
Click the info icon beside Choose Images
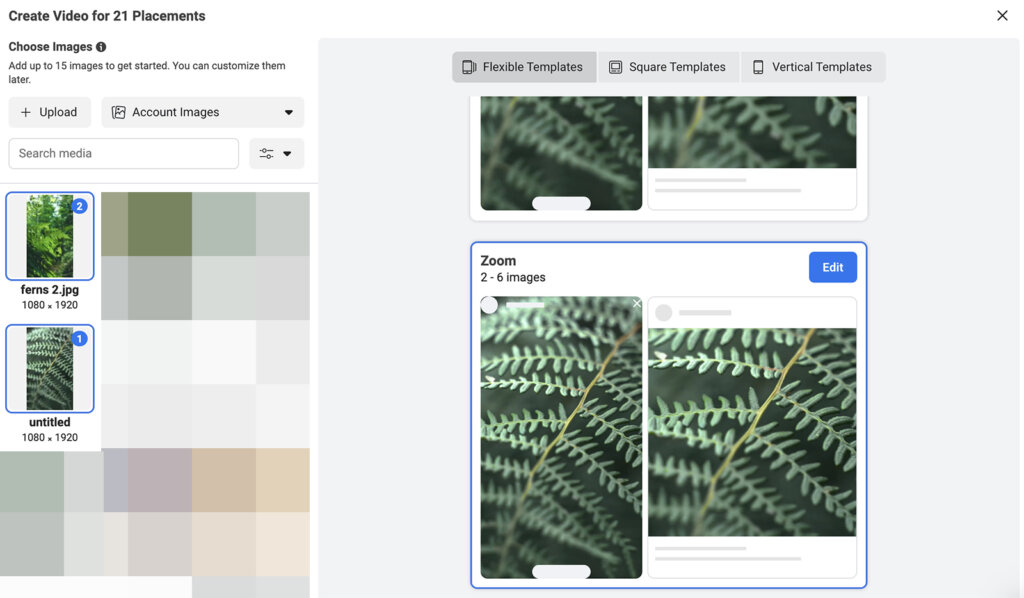tap(101, 47)
